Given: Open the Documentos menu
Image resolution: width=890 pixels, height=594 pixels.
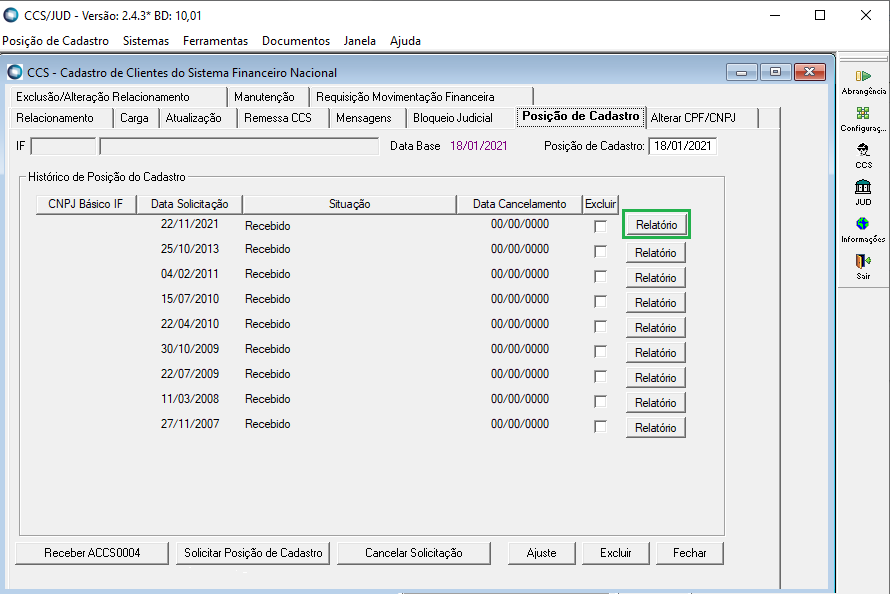Looking at the screenshot, I should [296, 41].
